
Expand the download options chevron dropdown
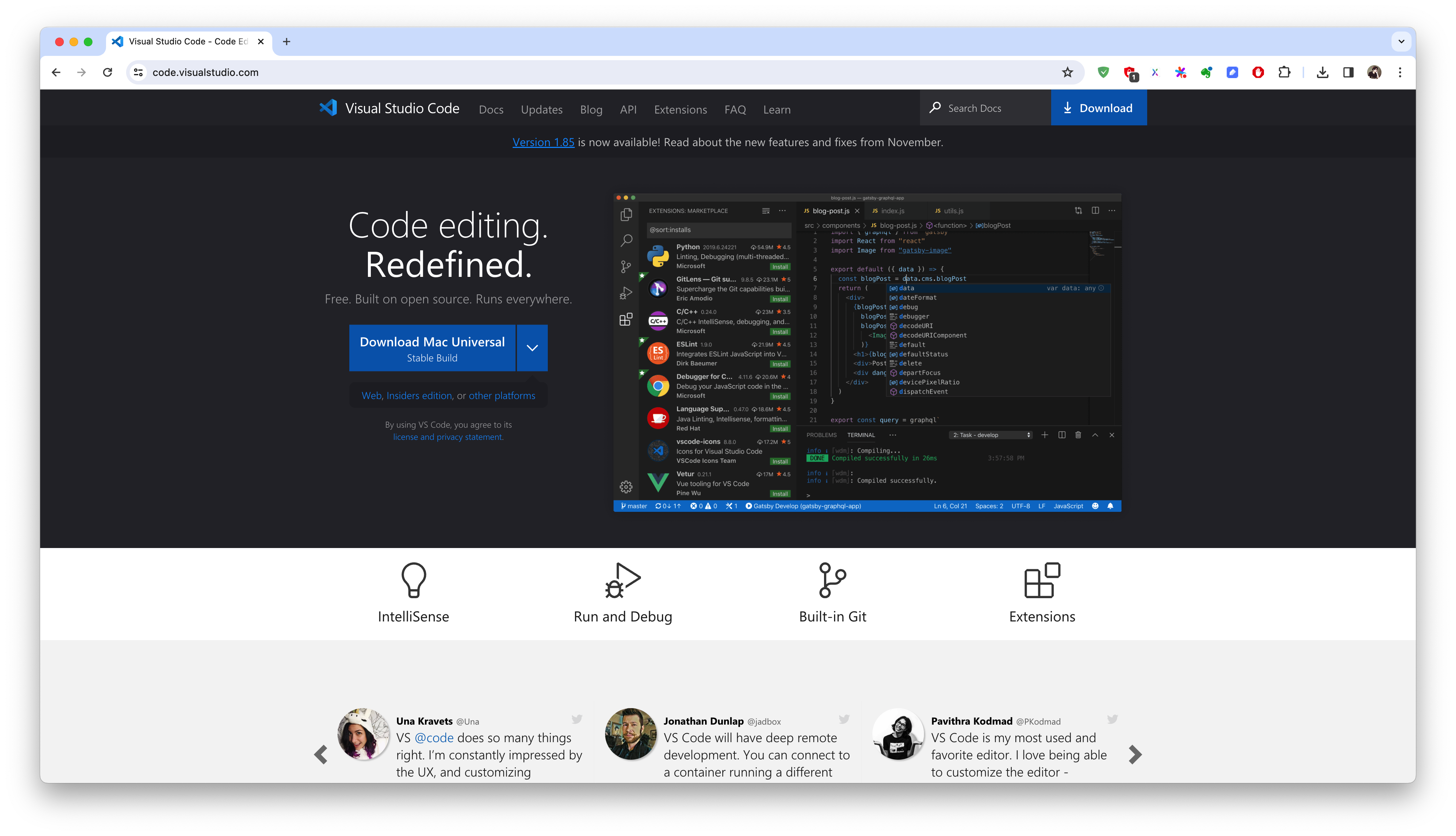click(x=532, y=349)
